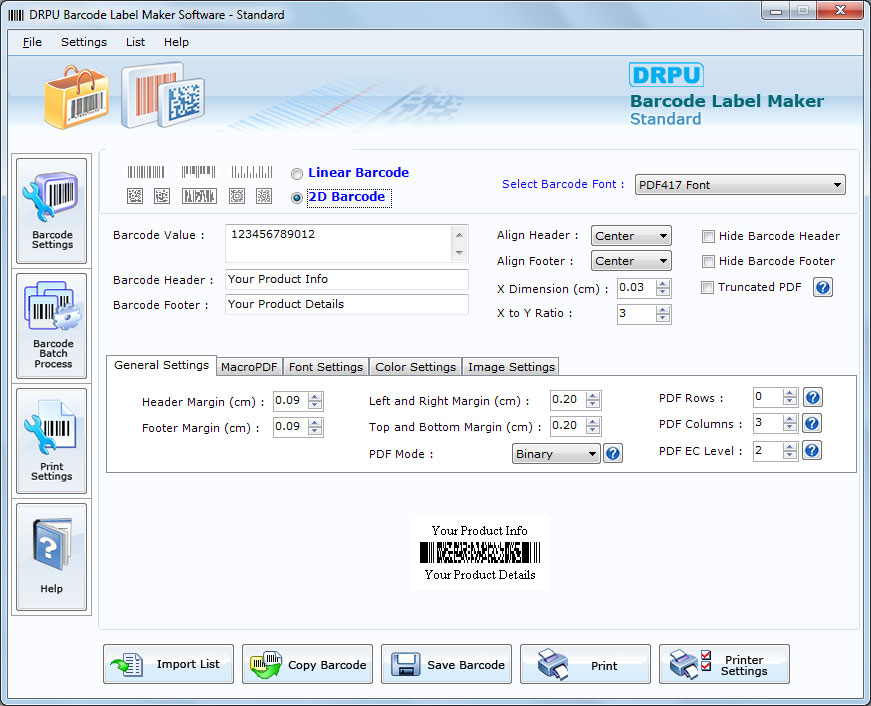871x706 pixels.
Task: Click the Truncated PDF help icon
Action: pyautogui.click(x=823, y=287)
